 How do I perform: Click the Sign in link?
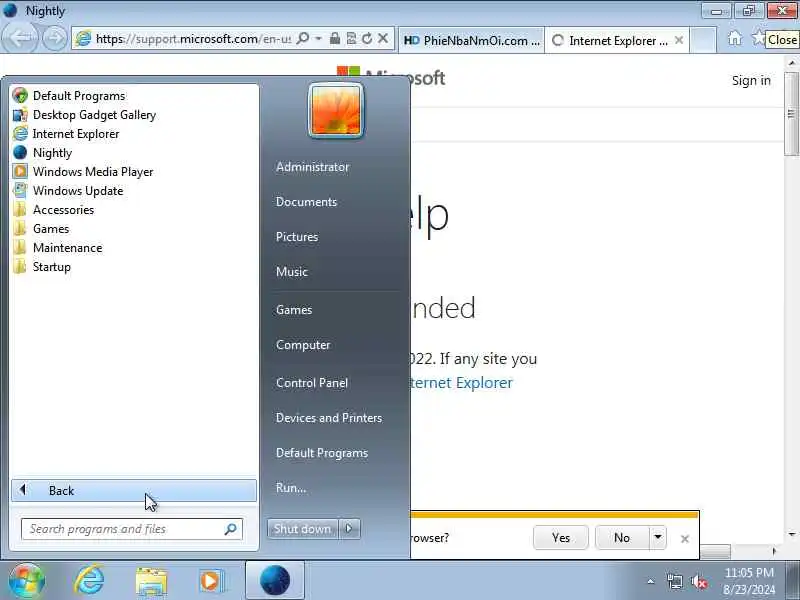pyautogui.click(x=751, y=81)
